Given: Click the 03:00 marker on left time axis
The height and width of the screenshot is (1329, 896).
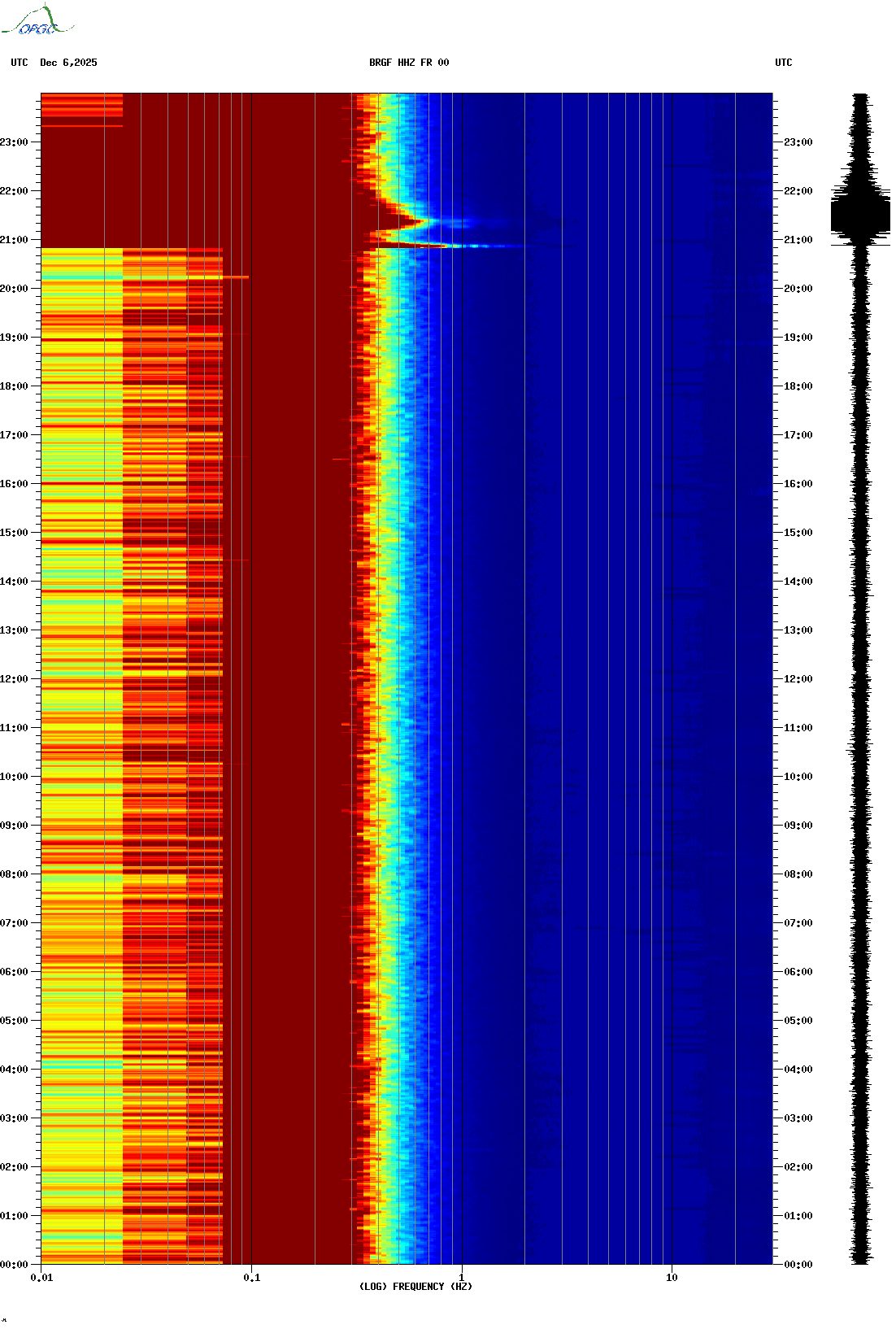Looking at the screenshot, I should (x=14, y=1118).
